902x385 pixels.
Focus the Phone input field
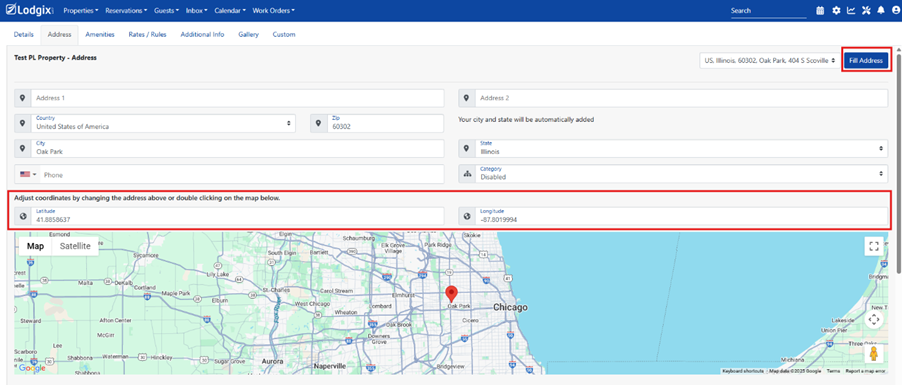(242, 174)
